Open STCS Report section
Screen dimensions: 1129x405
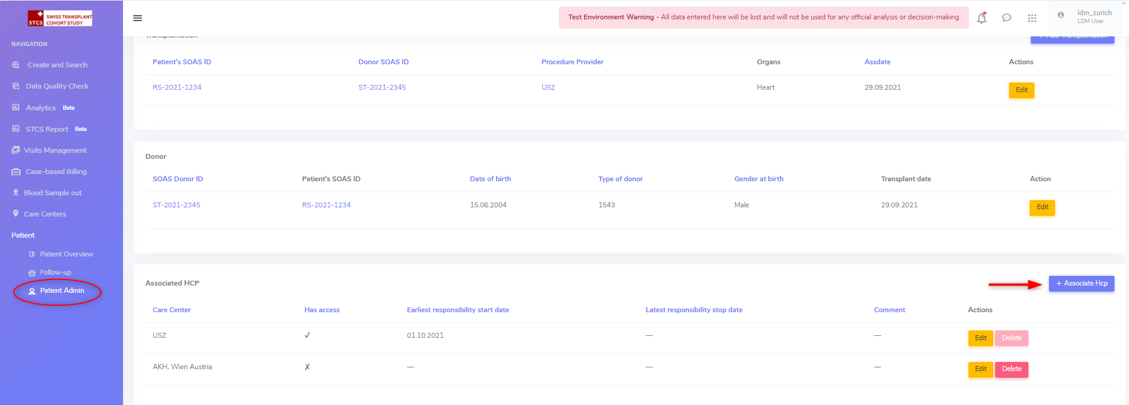click(x=47, y=129)
